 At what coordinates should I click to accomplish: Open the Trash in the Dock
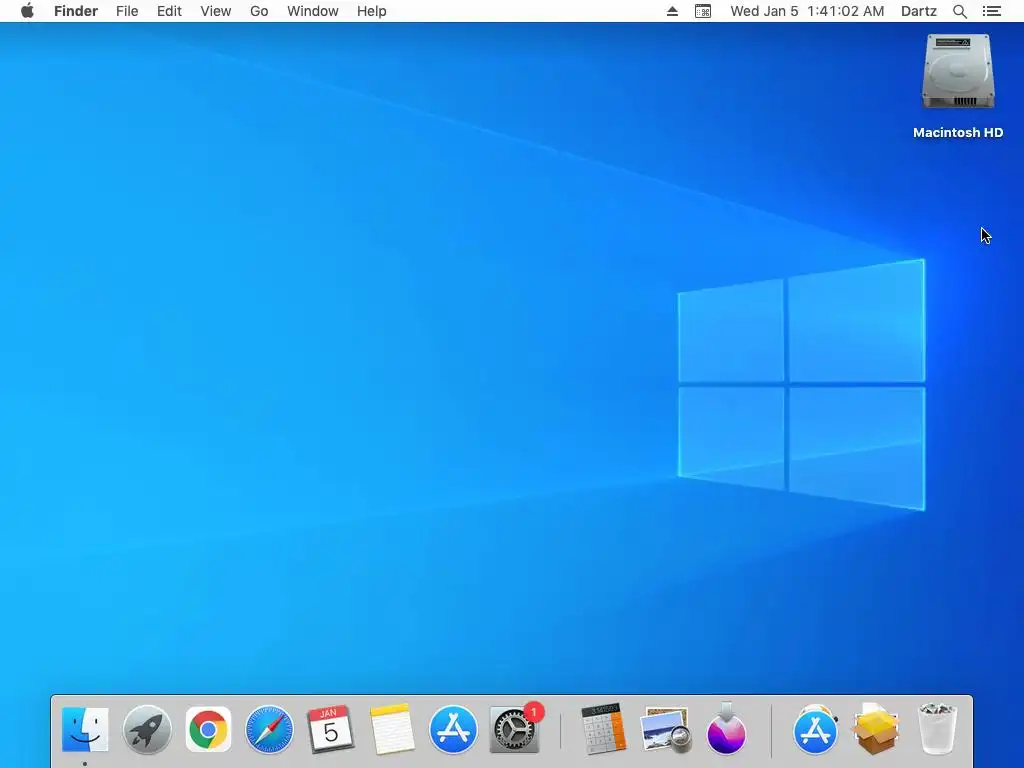(937, 729)
